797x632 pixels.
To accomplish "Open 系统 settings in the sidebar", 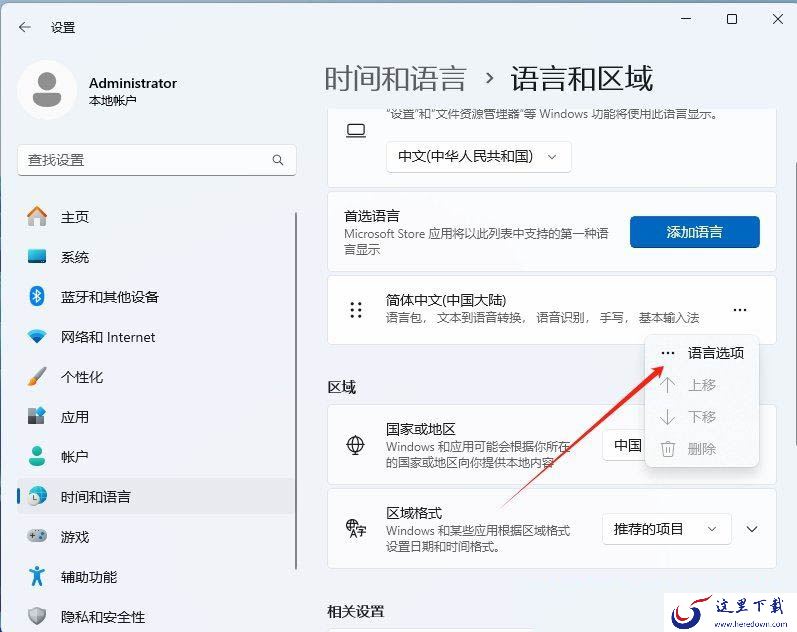I will 156,257.
